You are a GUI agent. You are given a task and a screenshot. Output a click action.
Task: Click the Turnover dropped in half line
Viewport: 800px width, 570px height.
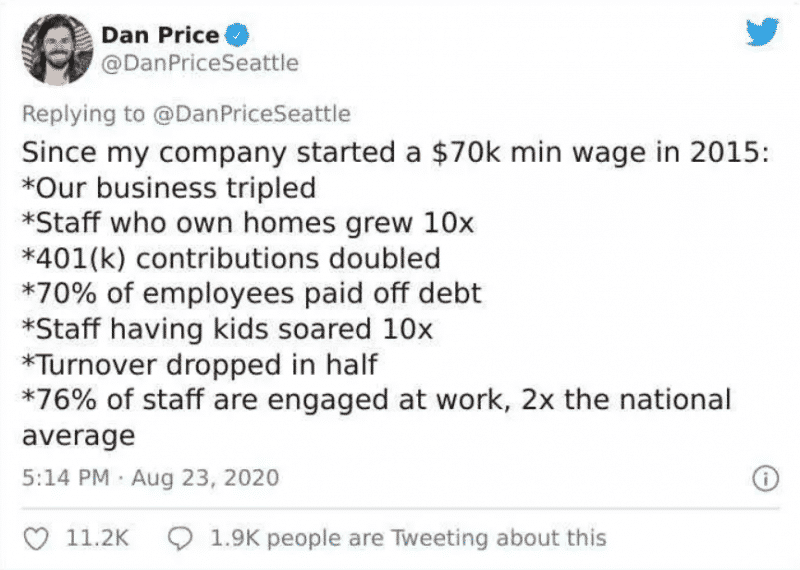click(199, 364)
